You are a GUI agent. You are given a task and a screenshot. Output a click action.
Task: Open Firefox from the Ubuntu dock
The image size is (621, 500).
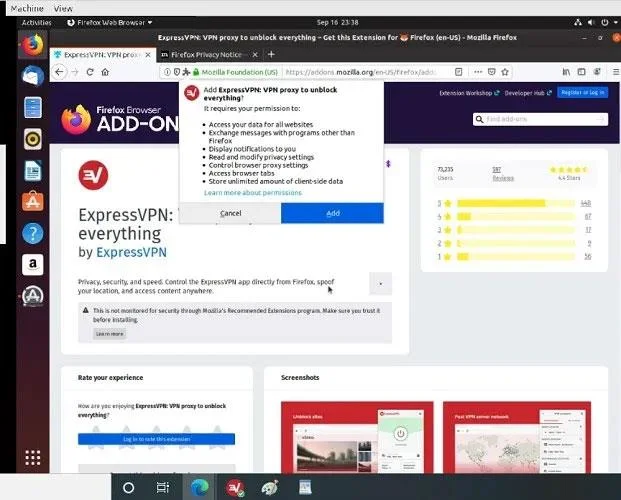point(32,45)
